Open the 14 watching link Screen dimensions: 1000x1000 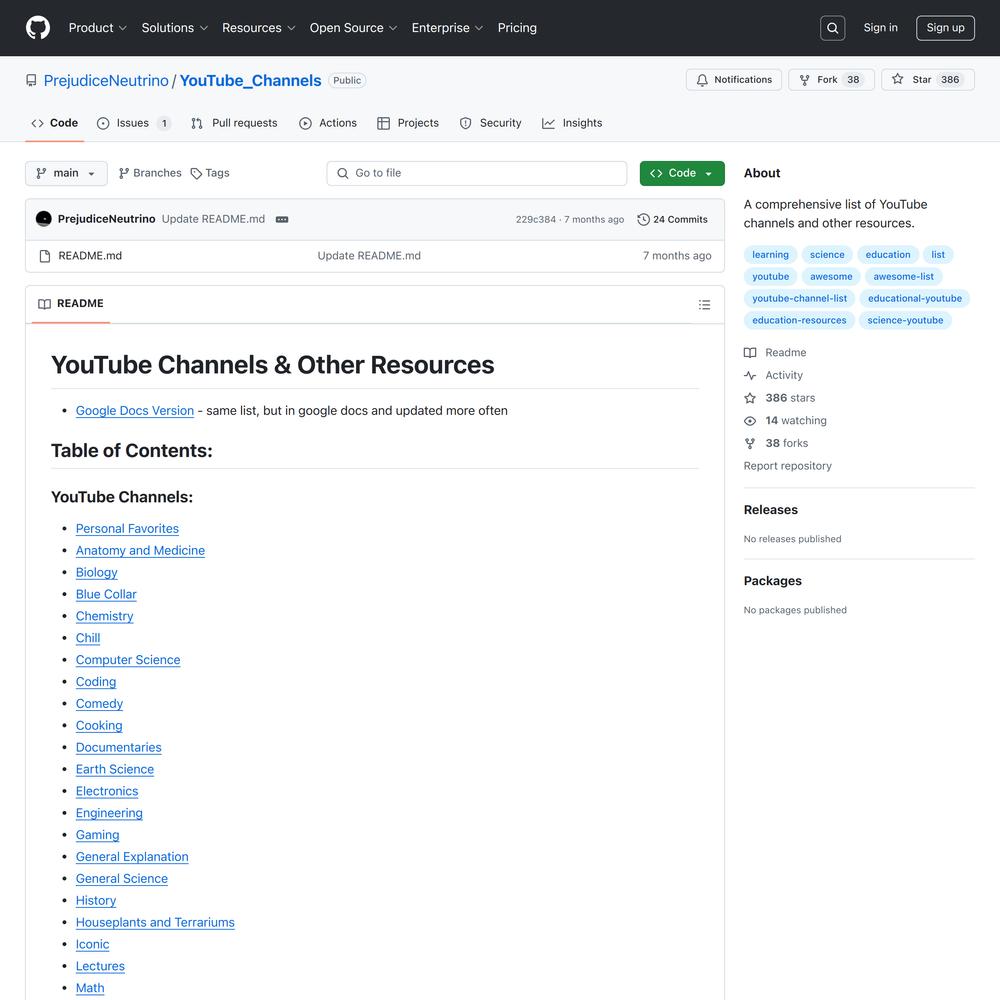click(x=785, y=420)
